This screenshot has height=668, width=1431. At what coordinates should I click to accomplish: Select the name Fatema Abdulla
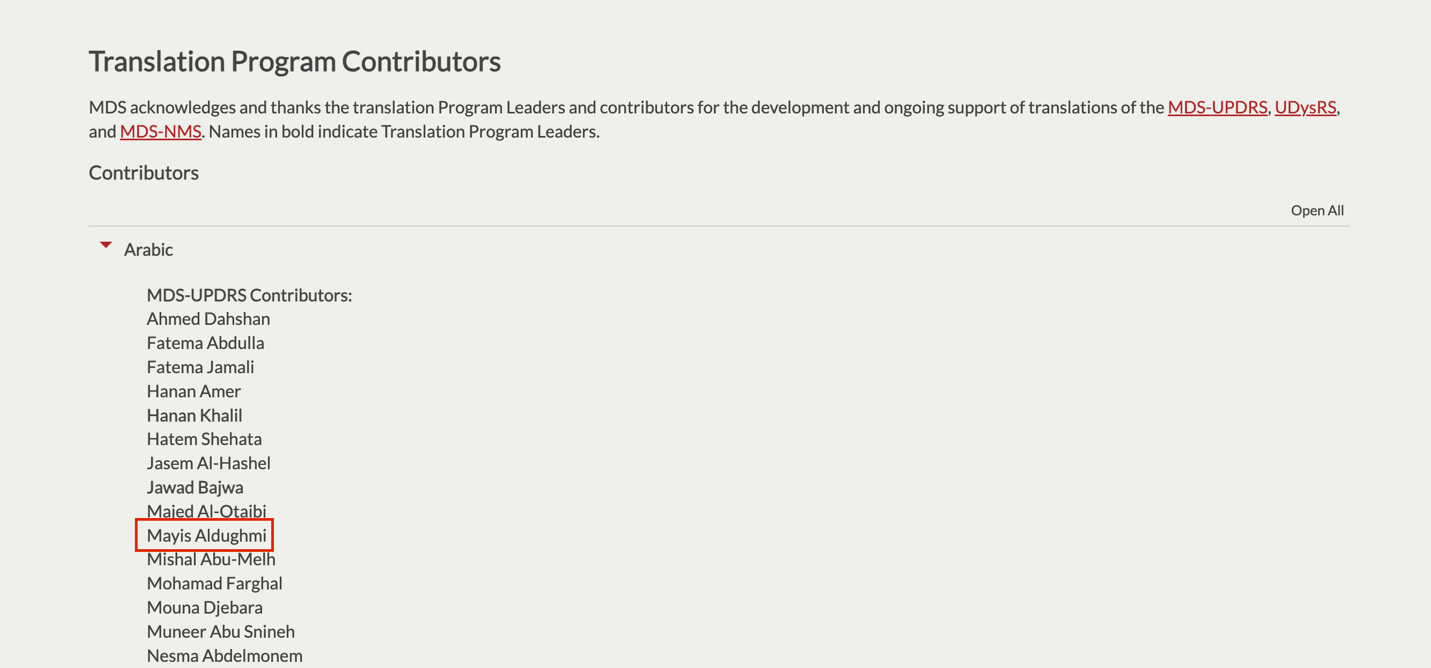tap(205, 343)
